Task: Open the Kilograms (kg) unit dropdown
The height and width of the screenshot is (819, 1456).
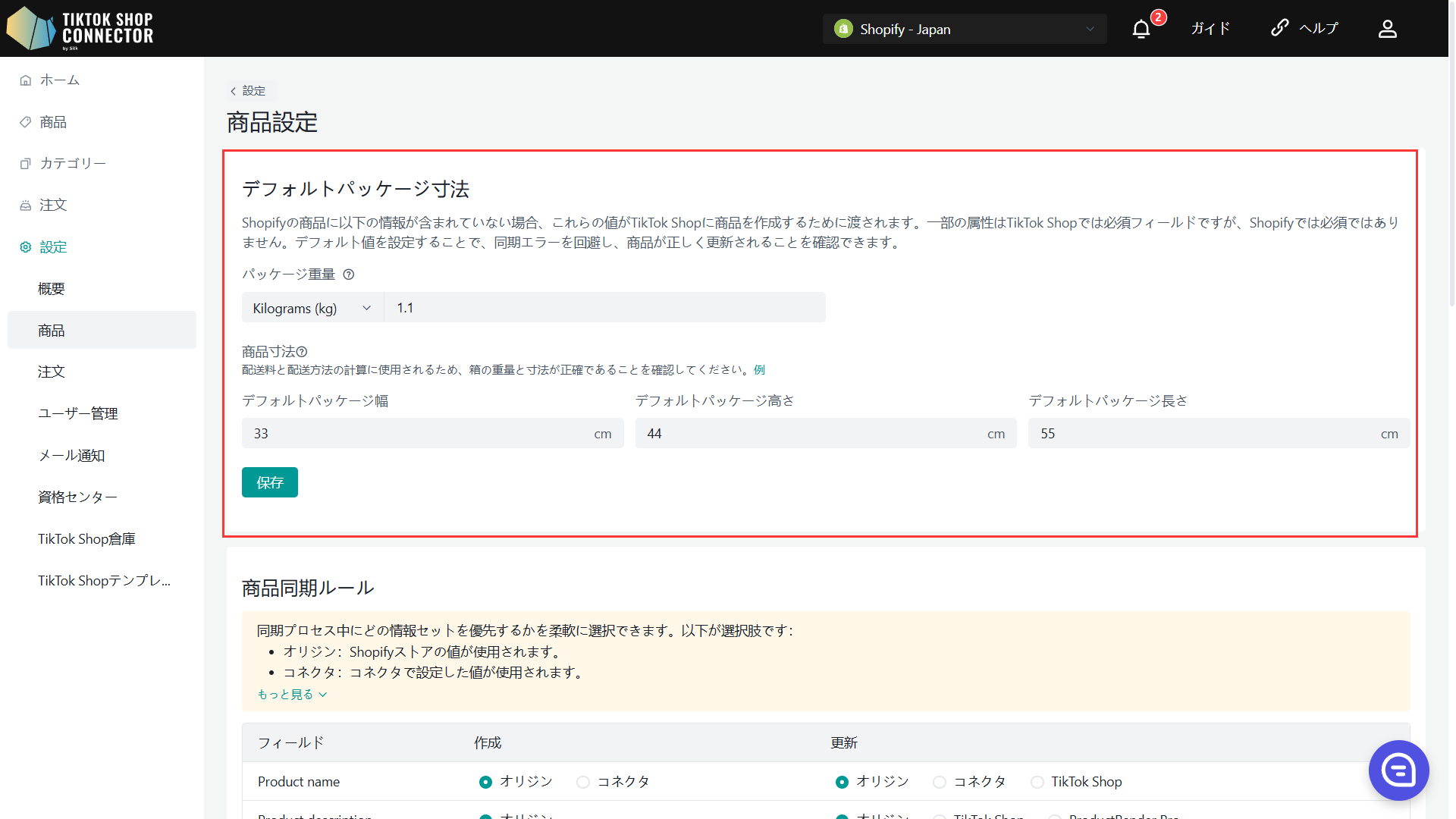Action: 312,308
